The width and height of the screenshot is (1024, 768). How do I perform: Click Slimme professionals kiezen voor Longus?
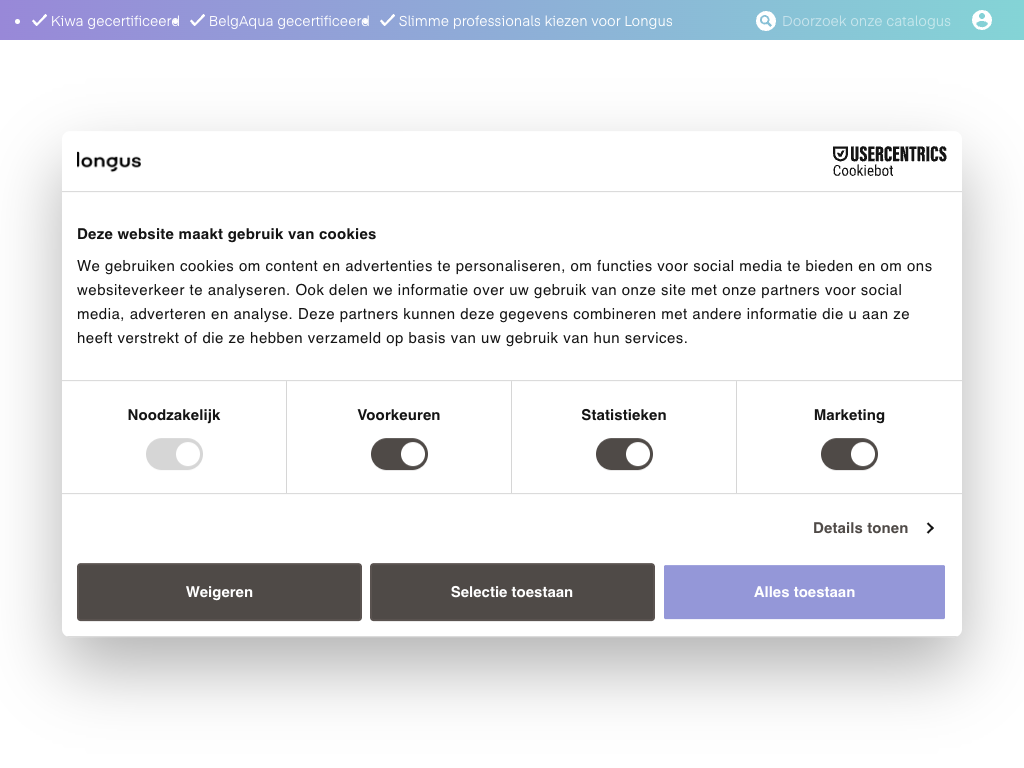[535, 21]
